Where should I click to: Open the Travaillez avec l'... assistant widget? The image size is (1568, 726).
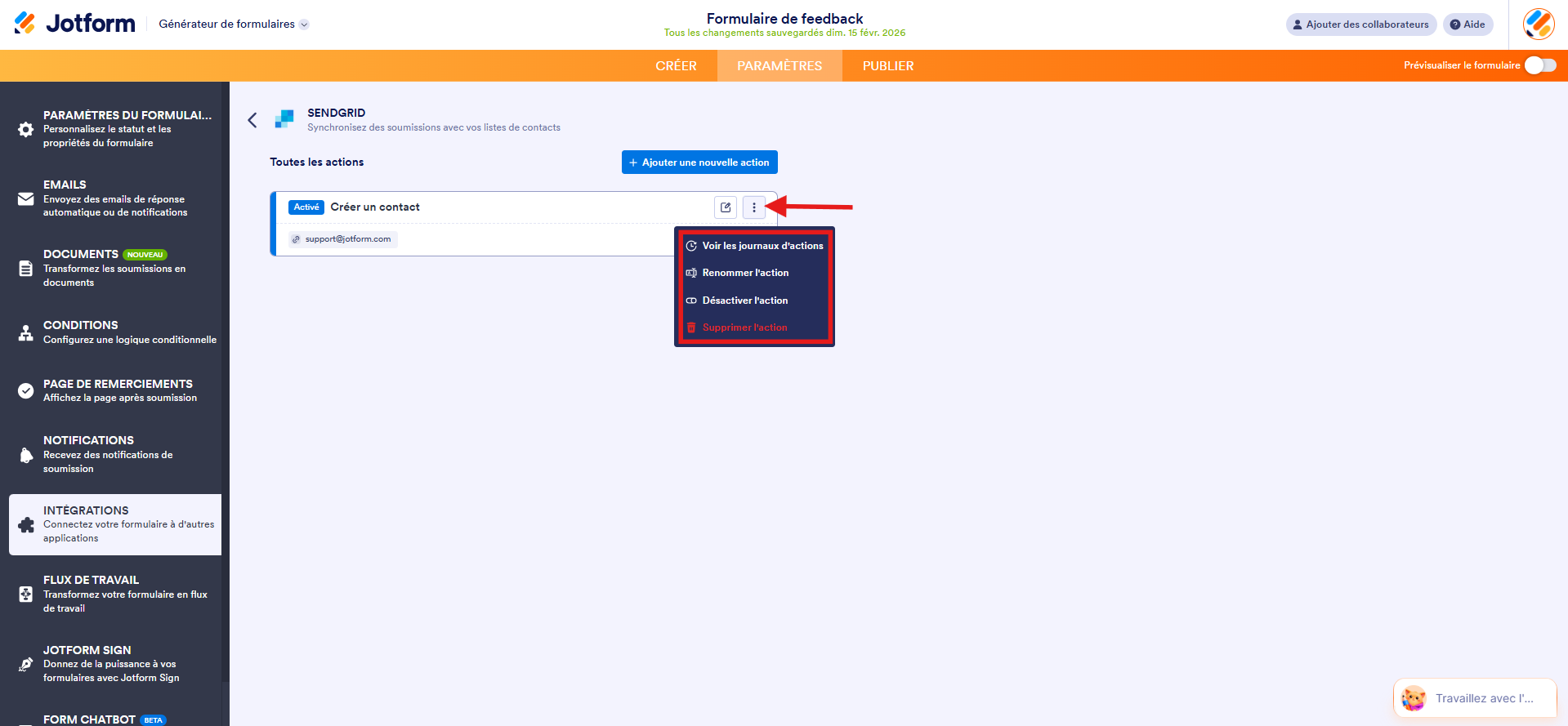coord(1475,698)
